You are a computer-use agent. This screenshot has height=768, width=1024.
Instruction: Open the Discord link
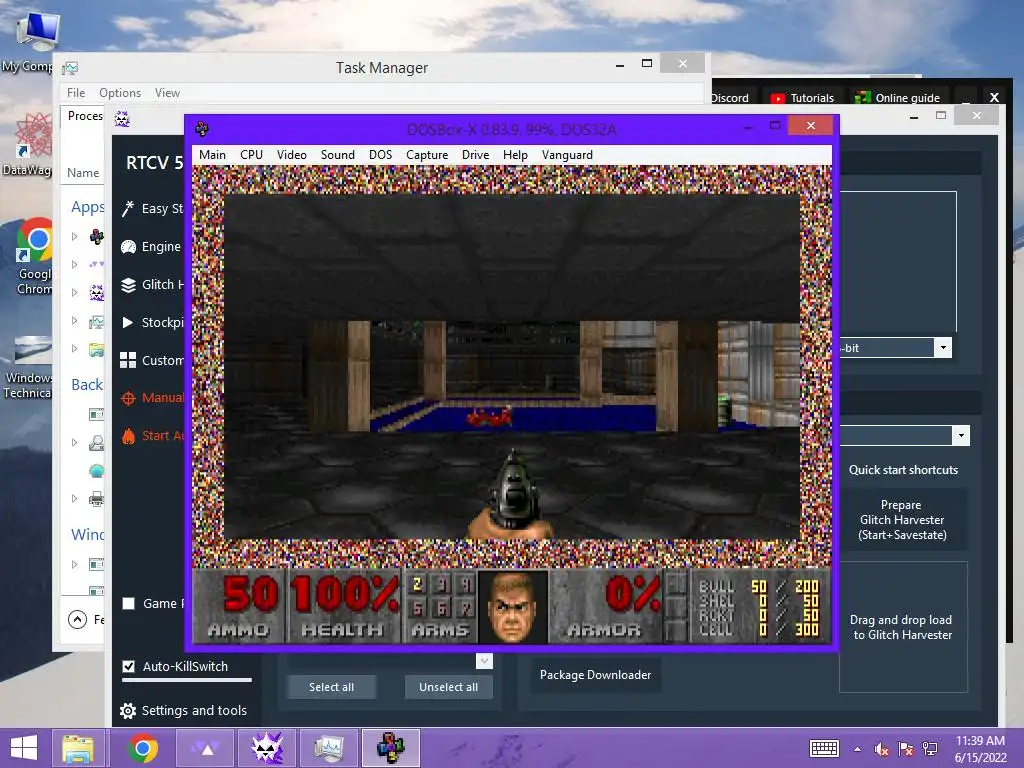tap(730, 98)
